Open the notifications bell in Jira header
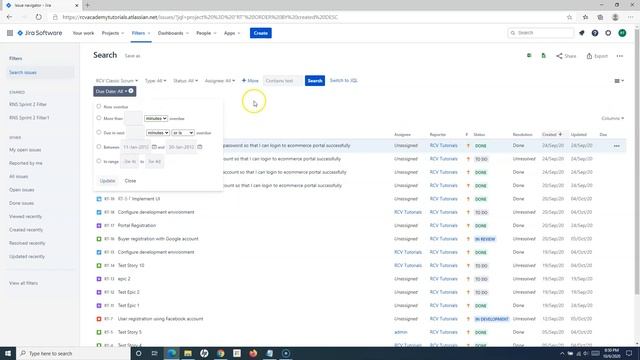The height and width of the screenshot is (360, 640). pos(582,33)
